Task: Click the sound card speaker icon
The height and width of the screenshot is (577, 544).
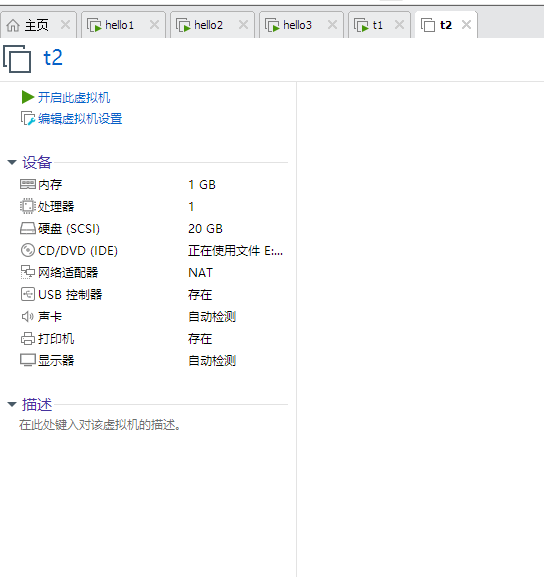Action: pos(28,316)
